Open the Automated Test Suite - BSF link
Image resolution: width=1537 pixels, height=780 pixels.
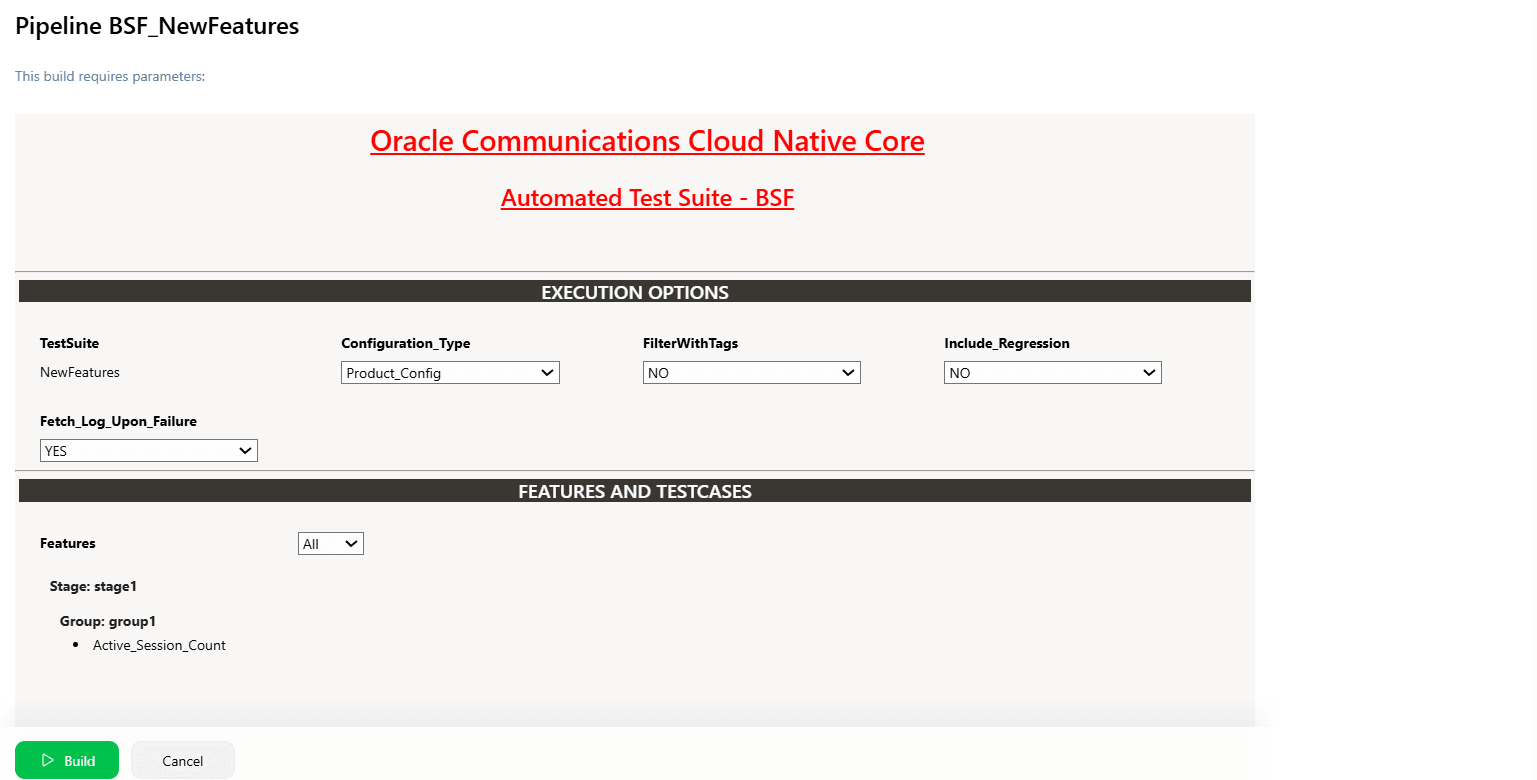[647, 197]
